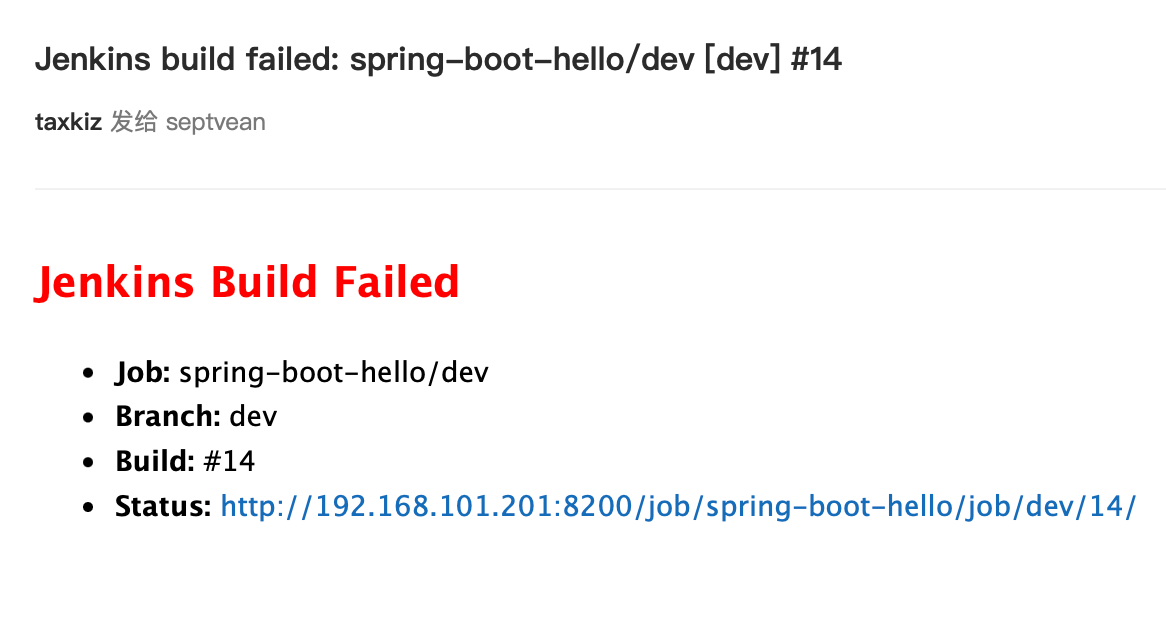
Task: Click the bold Branch: label
Action: [x=167, y=416]
